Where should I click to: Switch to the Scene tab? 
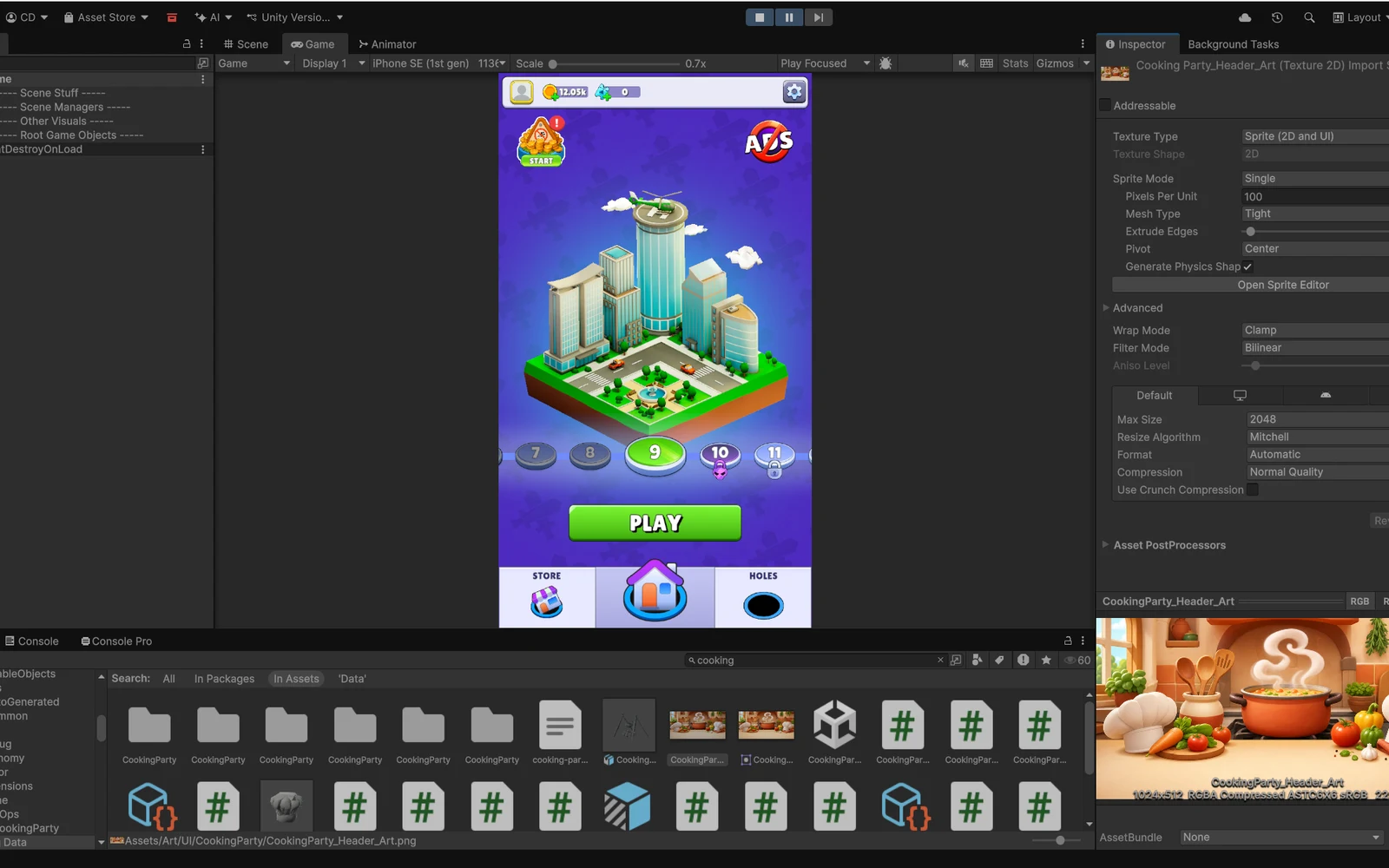(246, 44)
